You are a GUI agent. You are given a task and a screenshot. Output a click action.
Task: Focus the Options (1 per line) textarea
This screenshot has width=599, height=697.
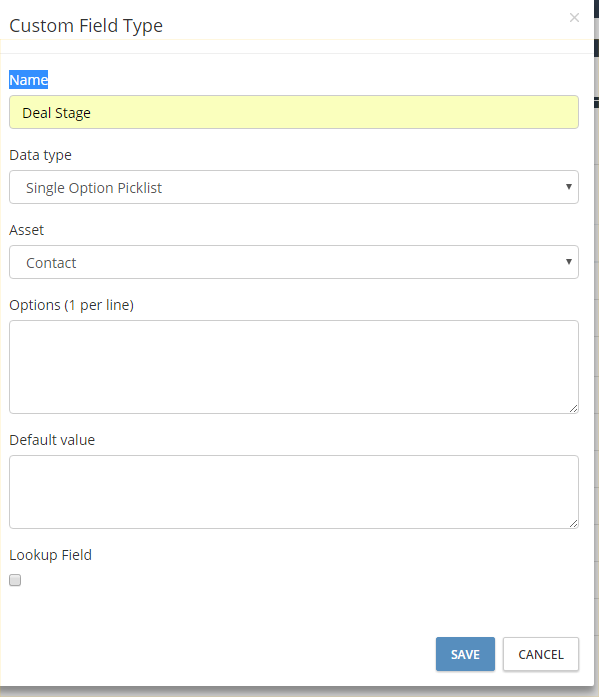[294, 367]
